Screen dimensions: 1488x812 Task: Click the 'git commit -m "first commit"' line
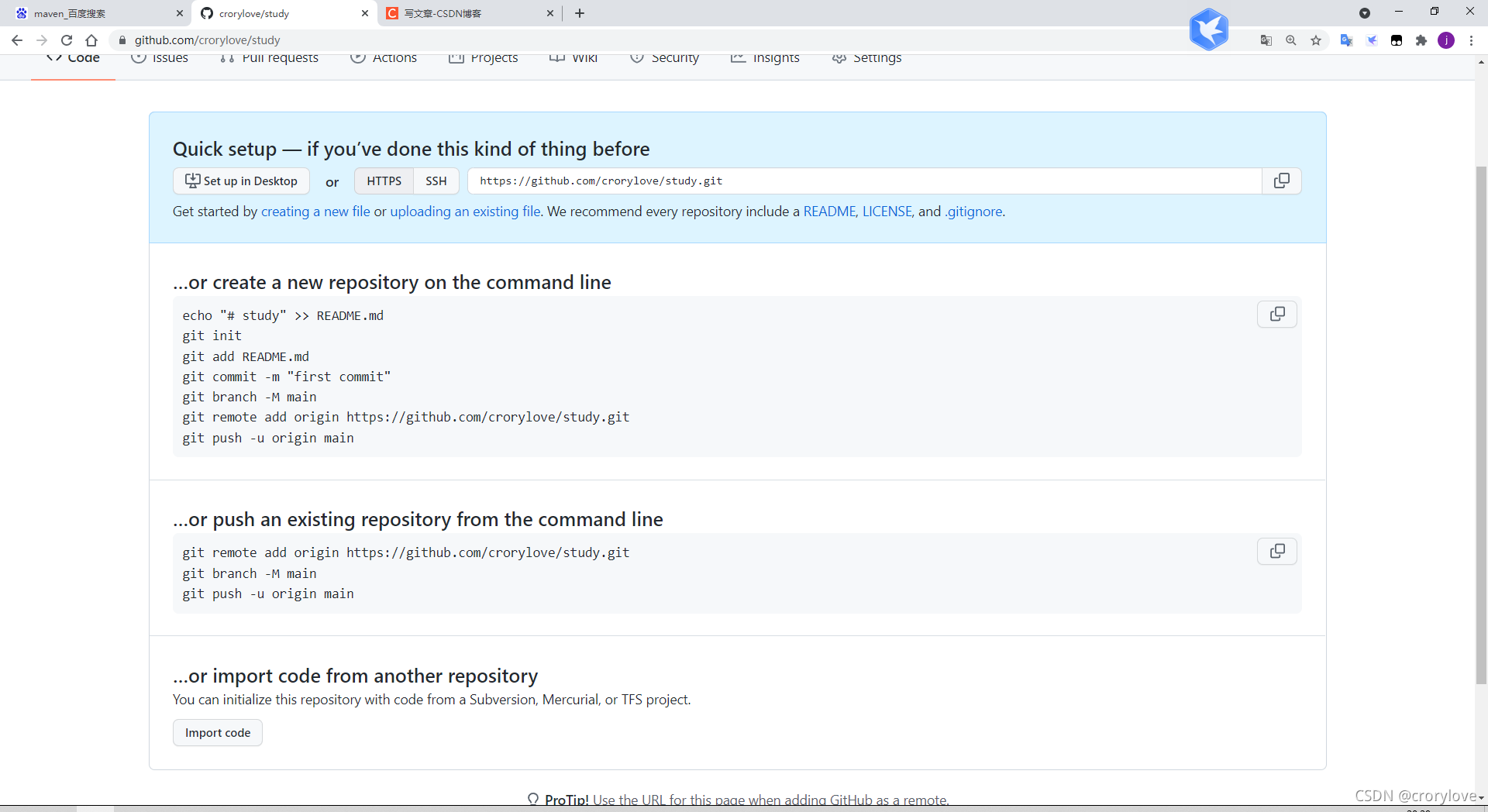pos(287,377)
